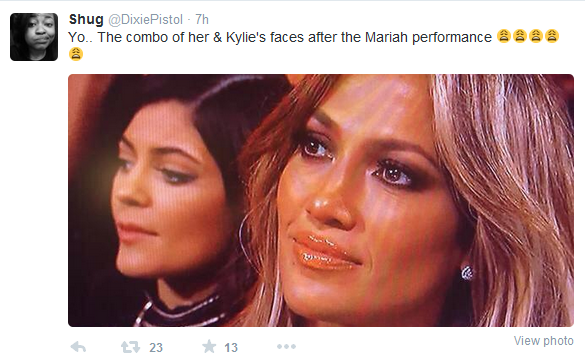Favorite the tweet with the star icon

click(x=209, y=346)
